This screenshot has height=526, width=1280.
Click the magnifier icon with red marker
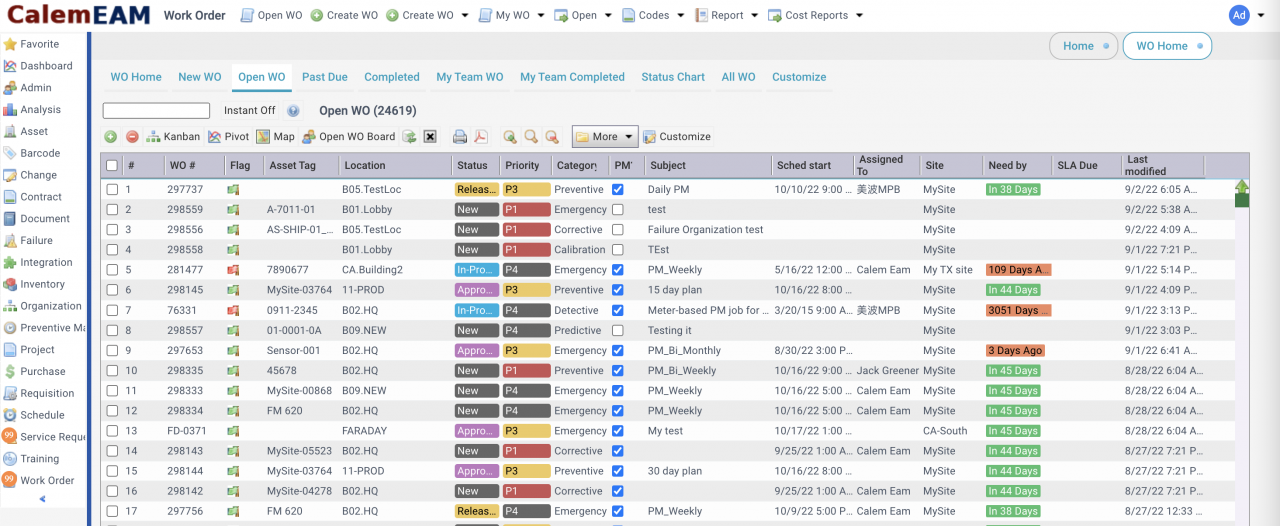551,137
